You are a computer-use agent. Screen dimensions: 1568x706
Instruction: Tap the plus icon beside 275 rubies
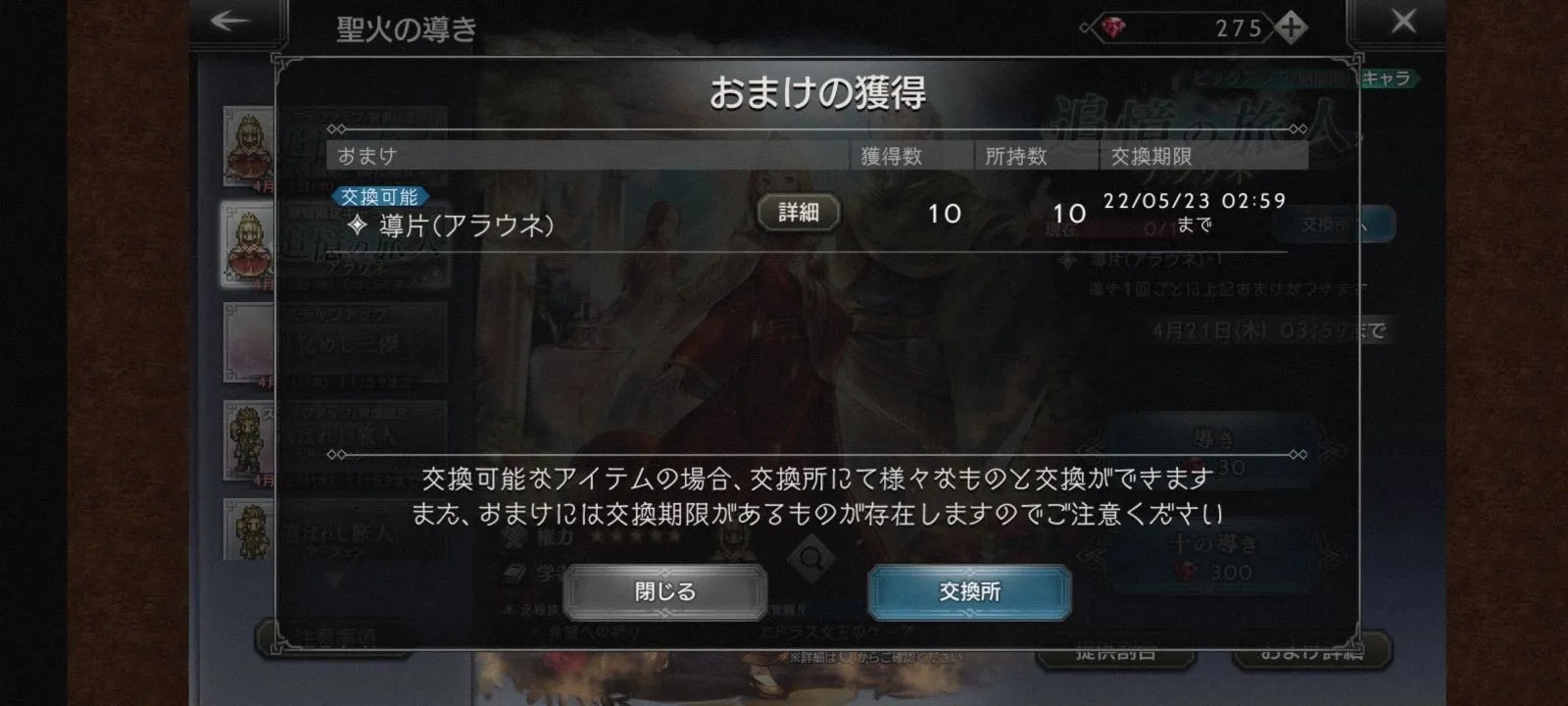pos(1291,27)
